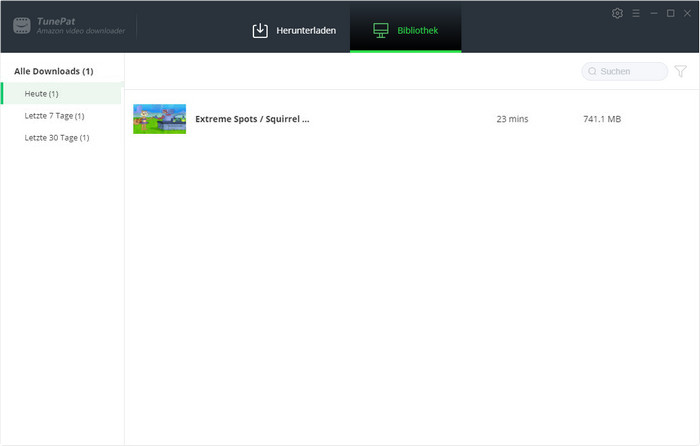
Task: Select Alle Downloads (1) category
Action: tap(54, 71)
